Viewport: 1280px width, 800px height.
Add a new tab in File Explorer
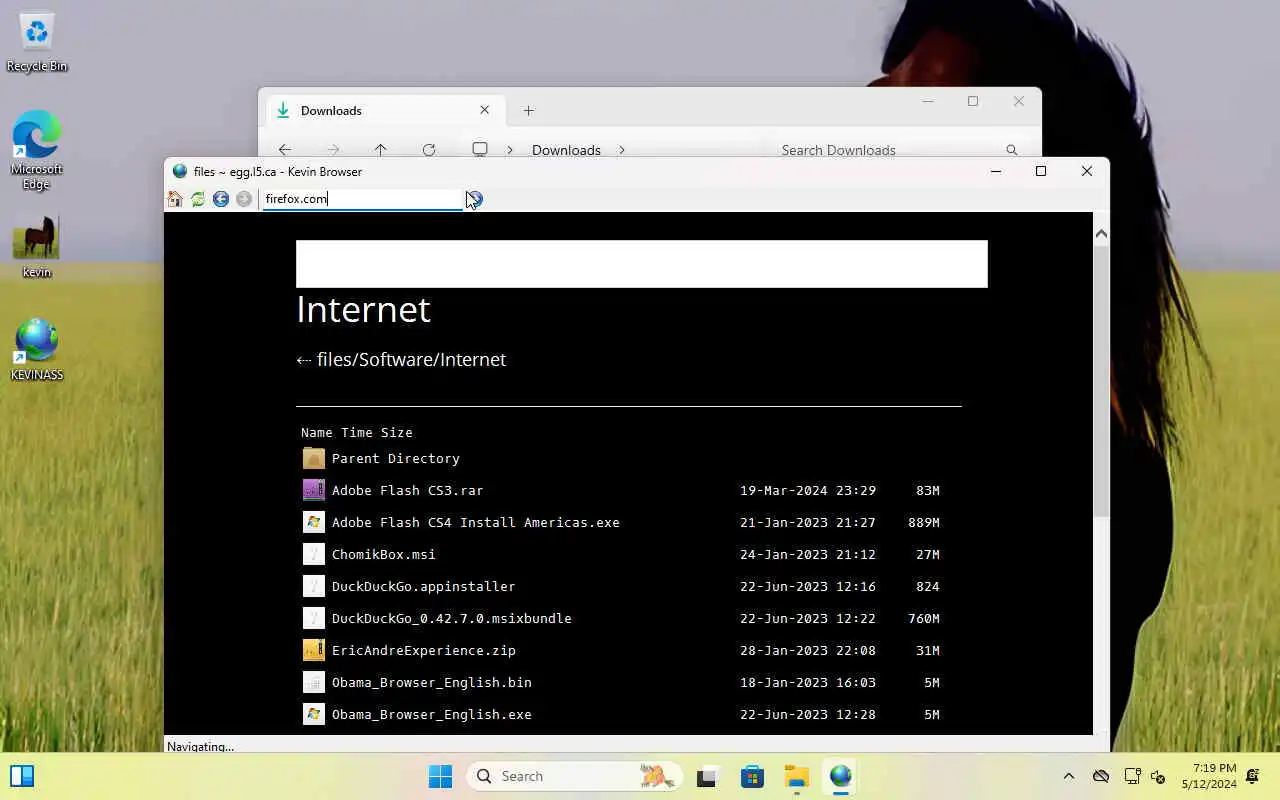(x=529, y=111)
